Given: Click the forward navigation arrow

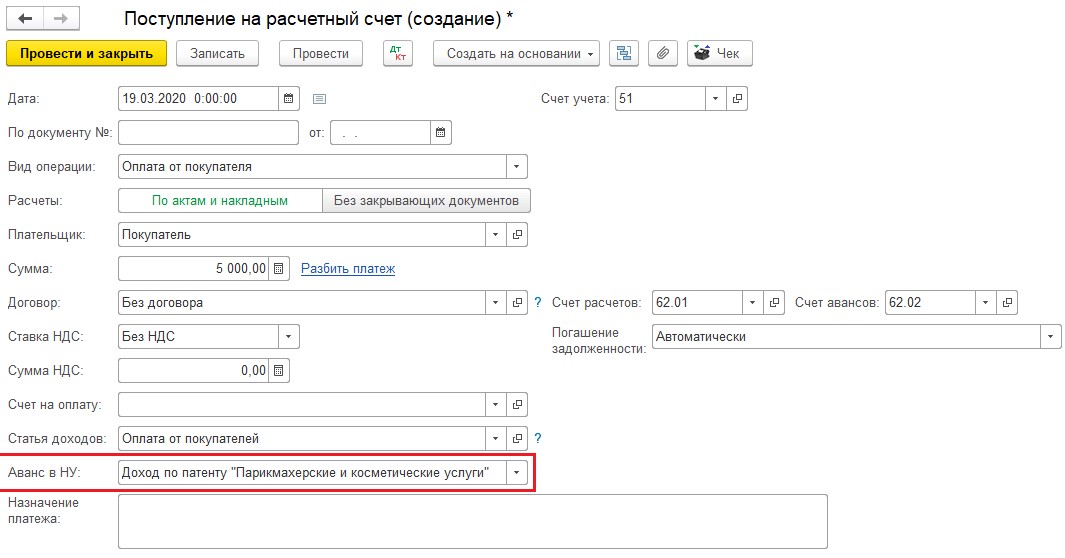Looking at the screenshot, I should [x=60, y=19].
